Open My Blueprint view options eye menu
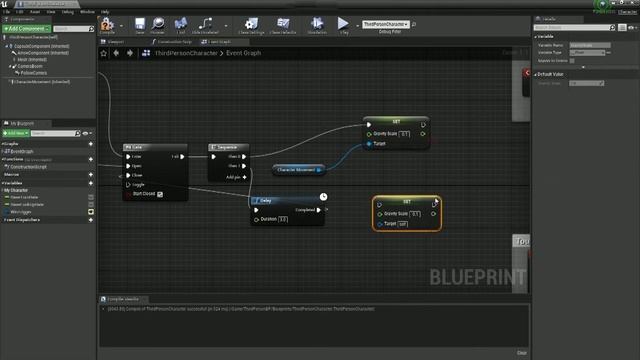 [x=87, y=133]
